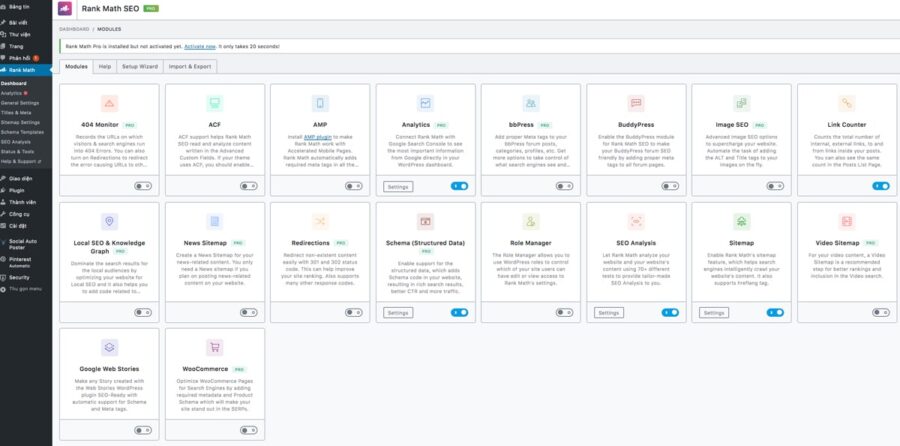The image size is (900, 446).
Task: Click the Sitemap tree icon
Action: (742, 222)
